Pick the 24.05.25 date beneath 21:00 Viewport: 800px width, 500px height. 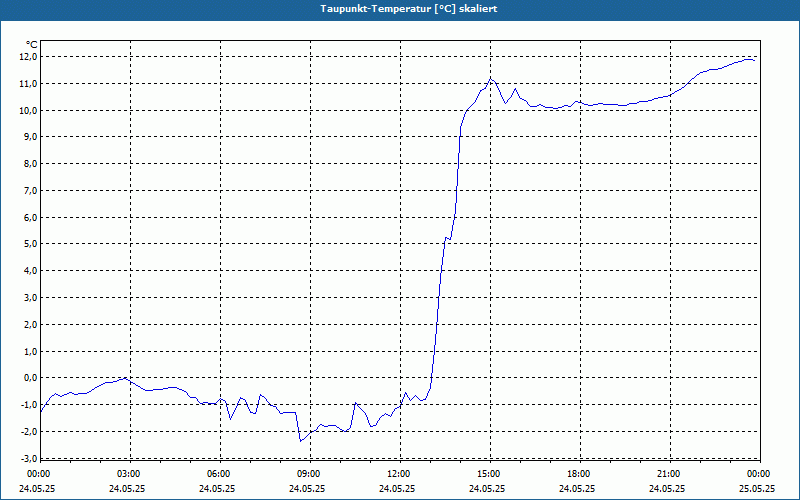(667, 488)
